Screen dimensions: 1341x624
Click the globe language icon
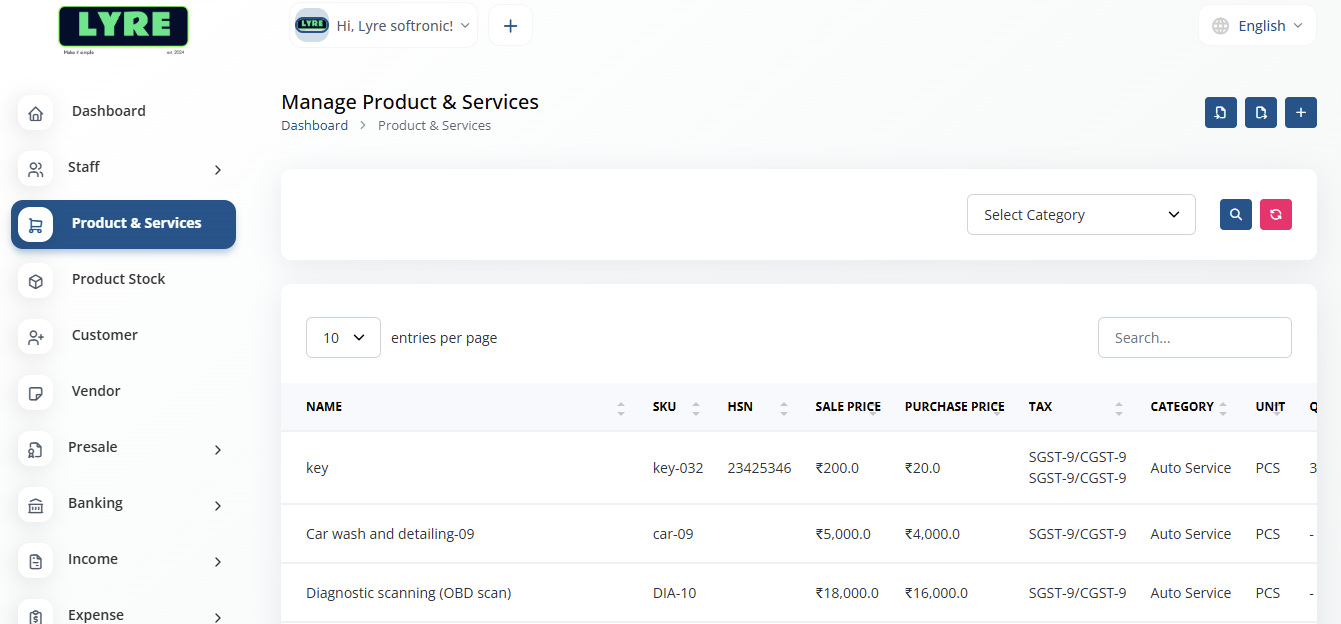pos(1220,26)
